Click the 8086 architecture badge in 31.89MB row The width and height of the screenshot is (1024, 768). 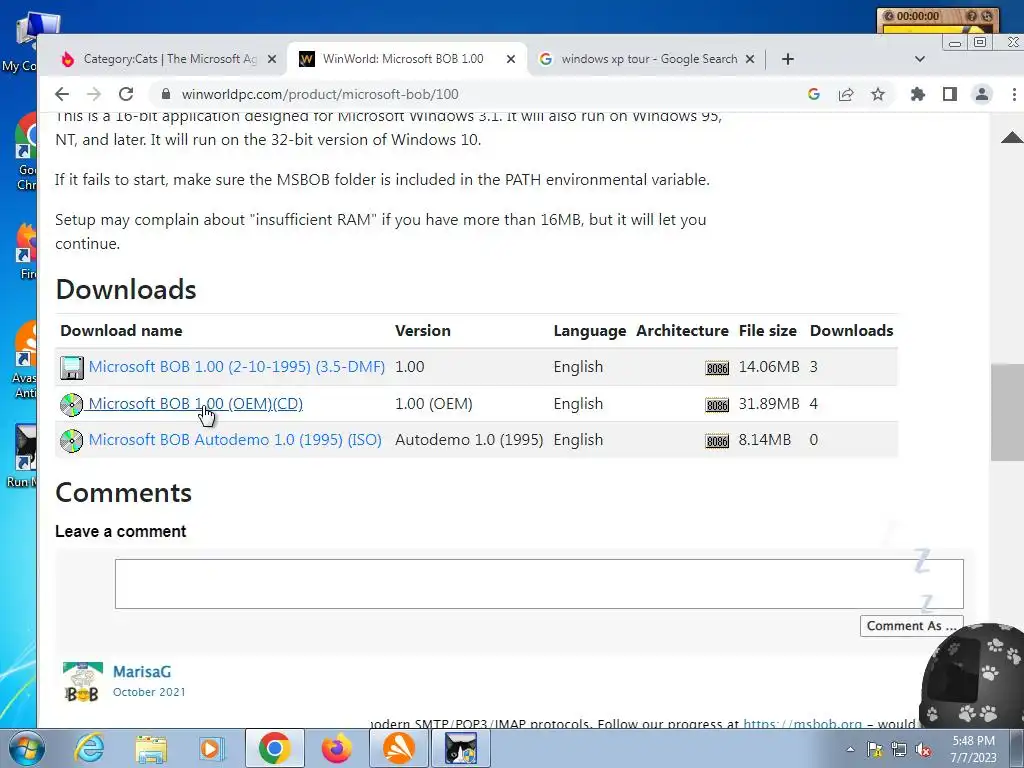pos(717,405)
